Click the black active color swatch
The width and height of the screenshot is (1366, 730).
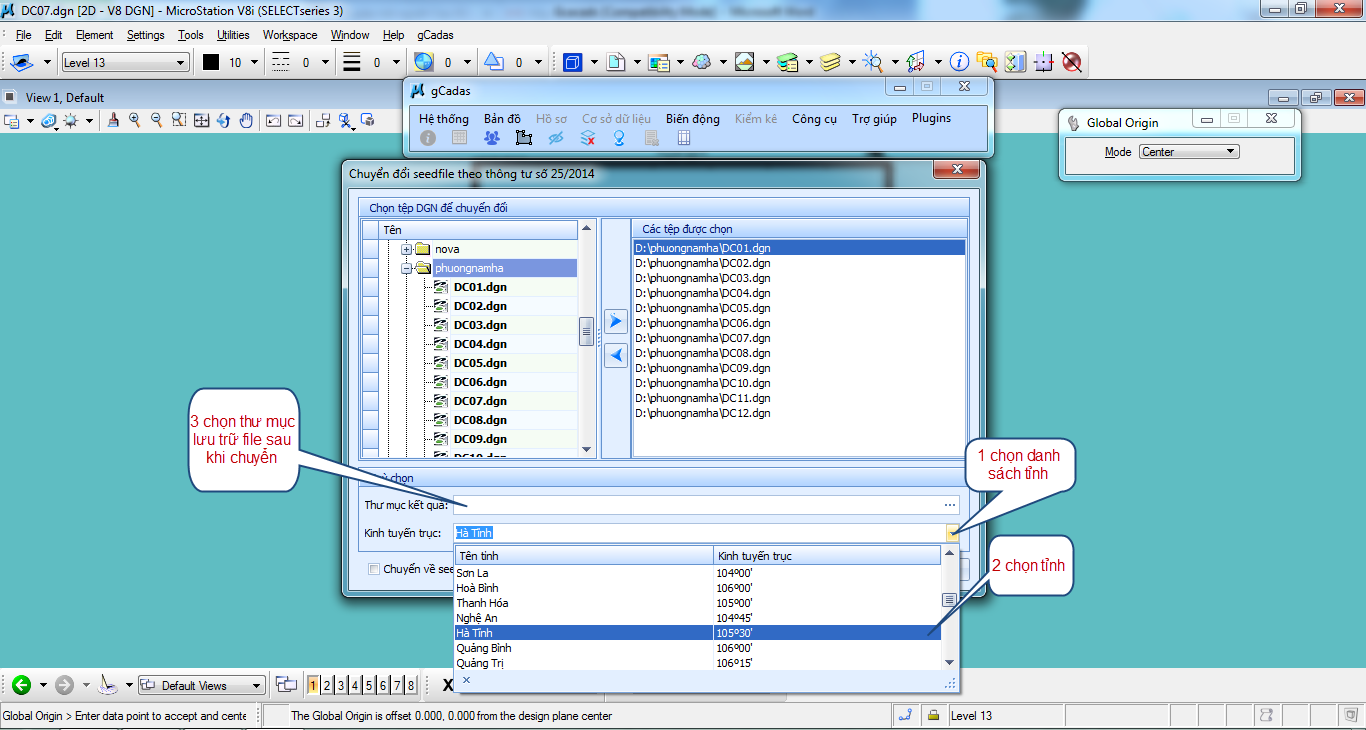pos(211,62)
